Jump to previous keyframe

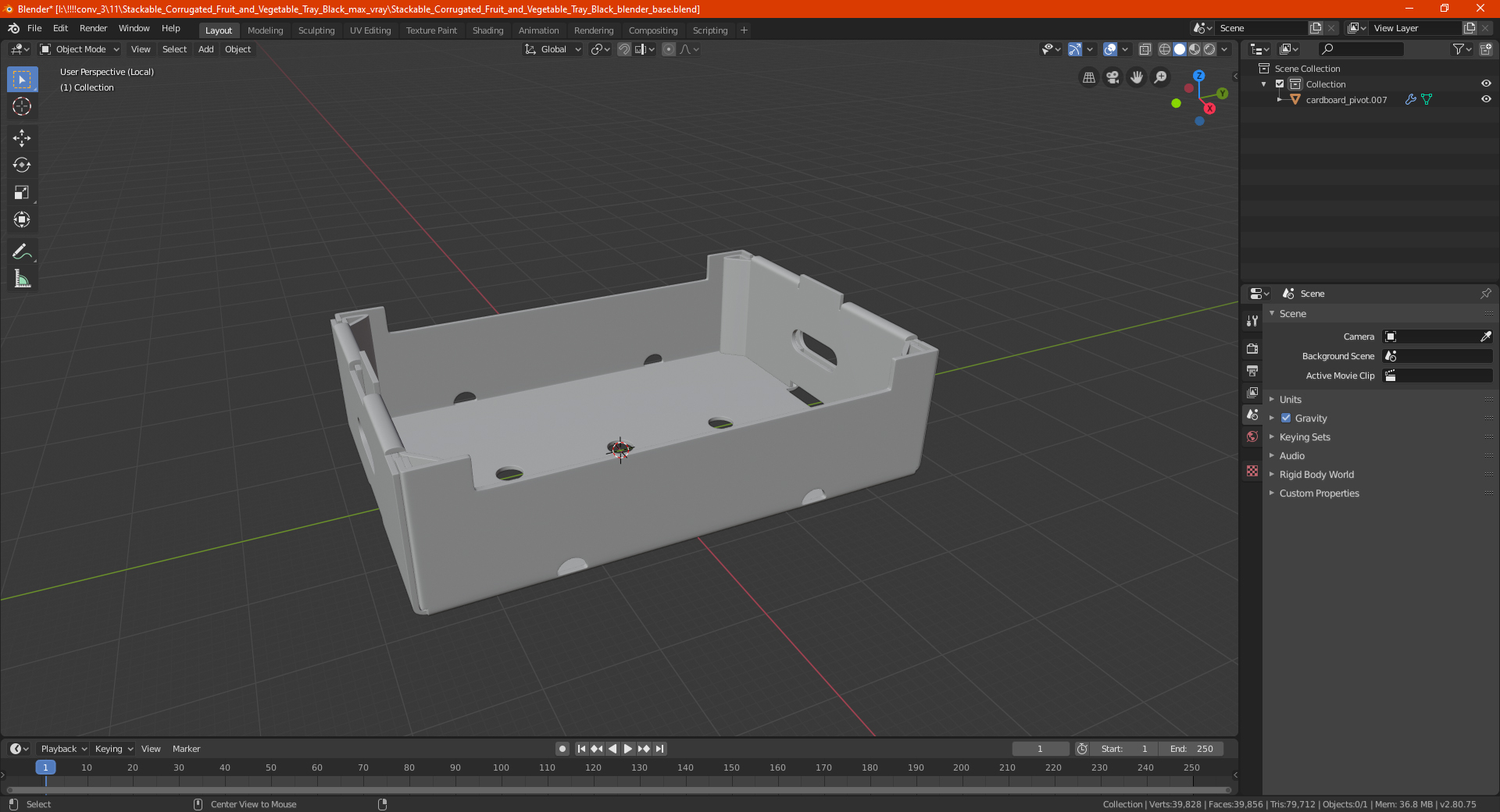pyautogui.click(x=597, y=749)
